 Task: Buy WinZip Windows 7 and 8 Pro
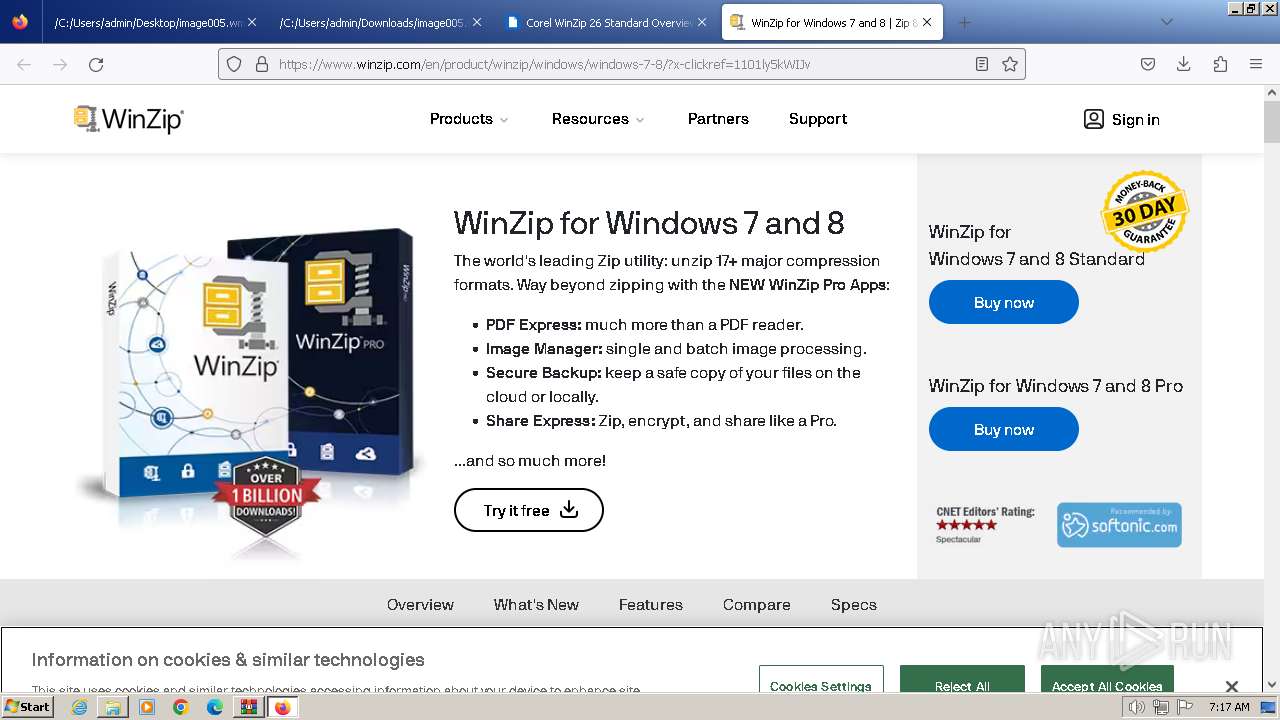point(1004,429)
